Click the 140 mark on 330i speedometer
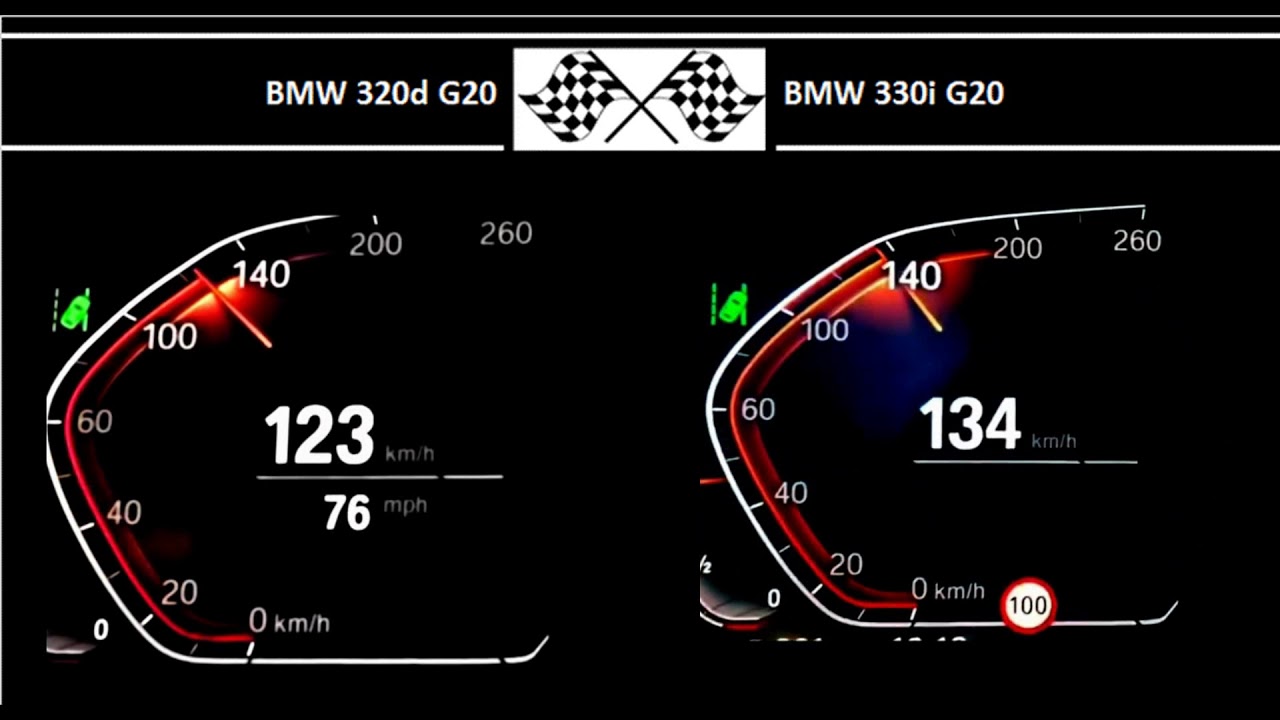The width and height of the screenshot is (1280, 720). click(x=912, y=275)
